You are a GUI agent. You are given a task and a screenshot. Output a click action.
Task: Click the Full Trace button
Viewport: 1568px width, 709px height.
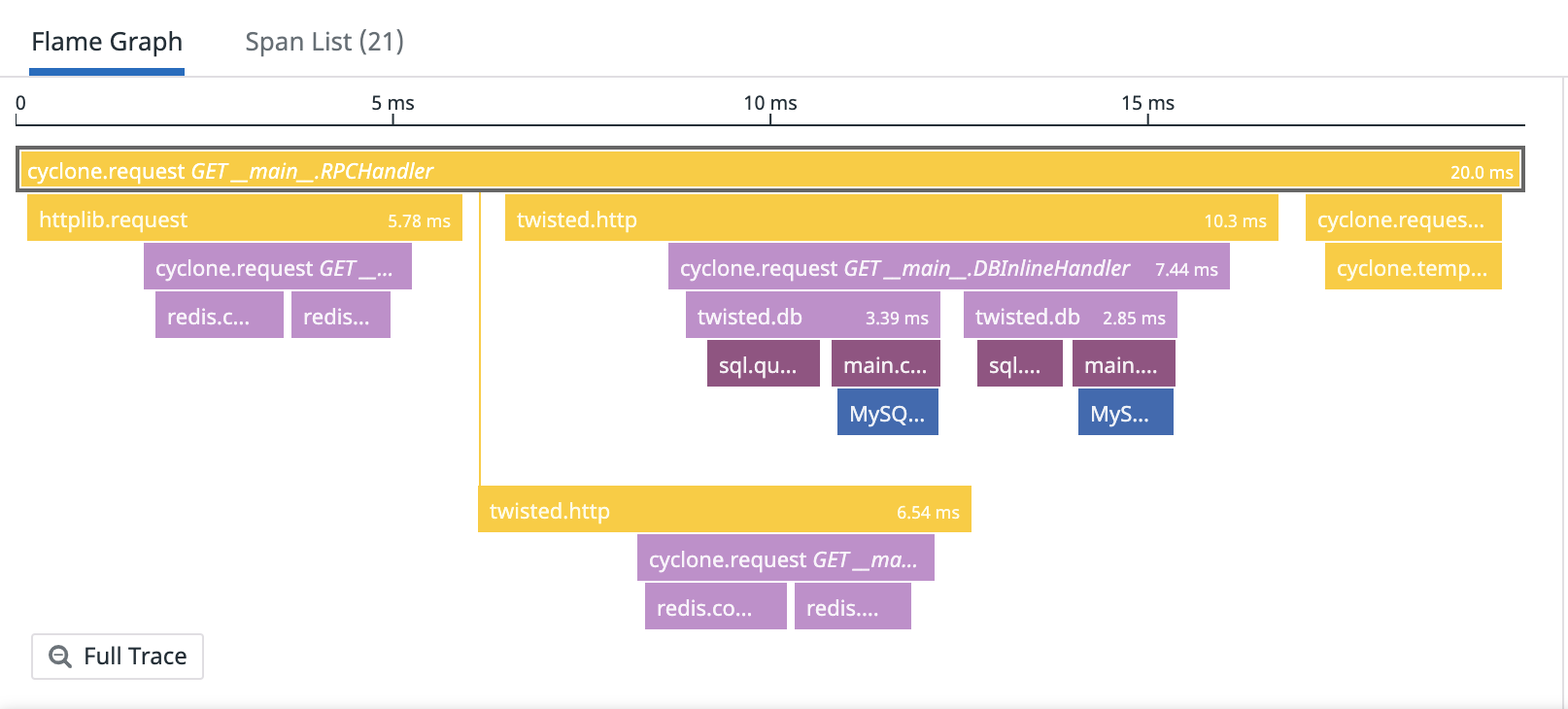(118, 657)
